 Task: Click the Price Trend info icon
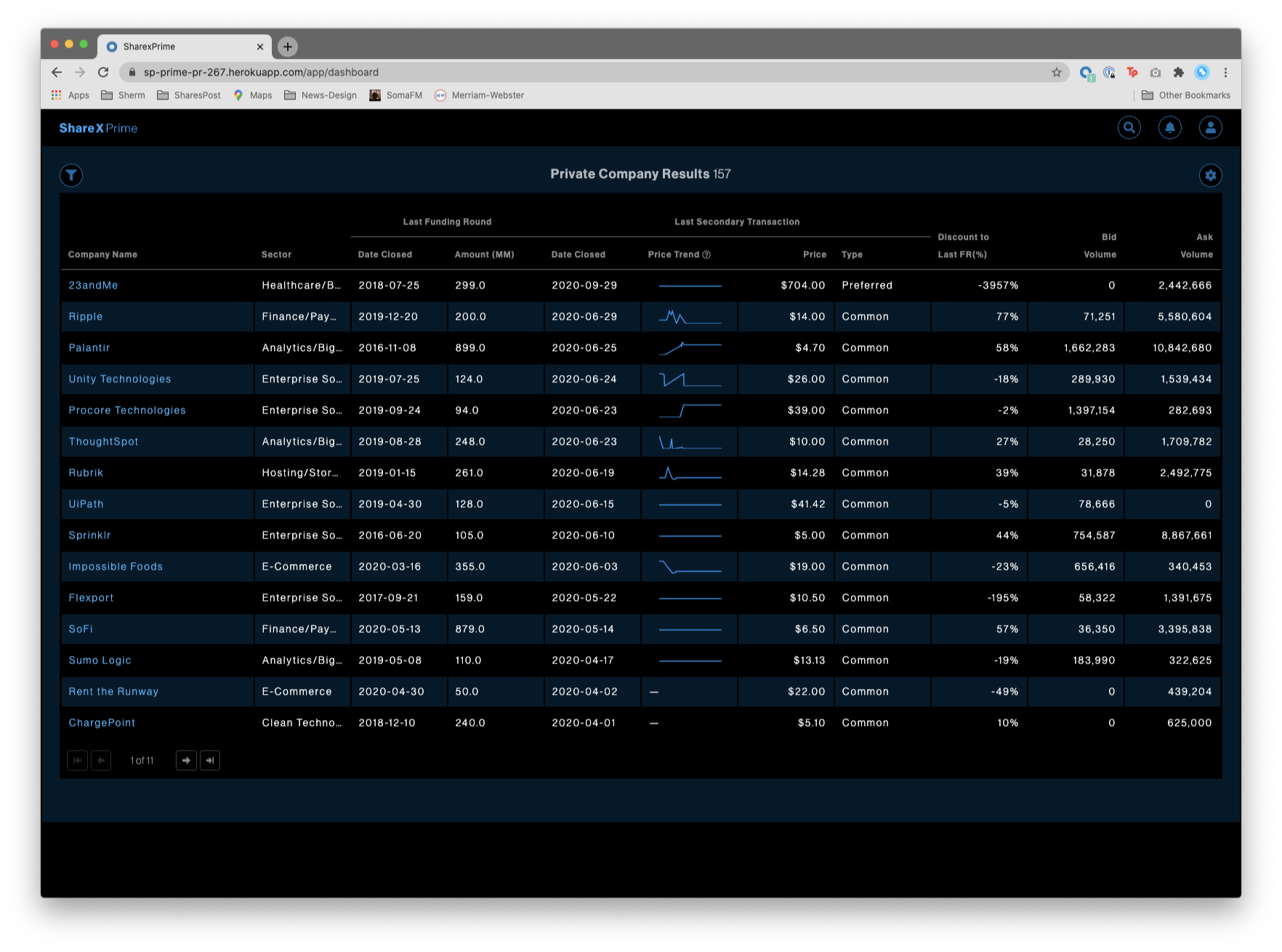coord(707,254)
